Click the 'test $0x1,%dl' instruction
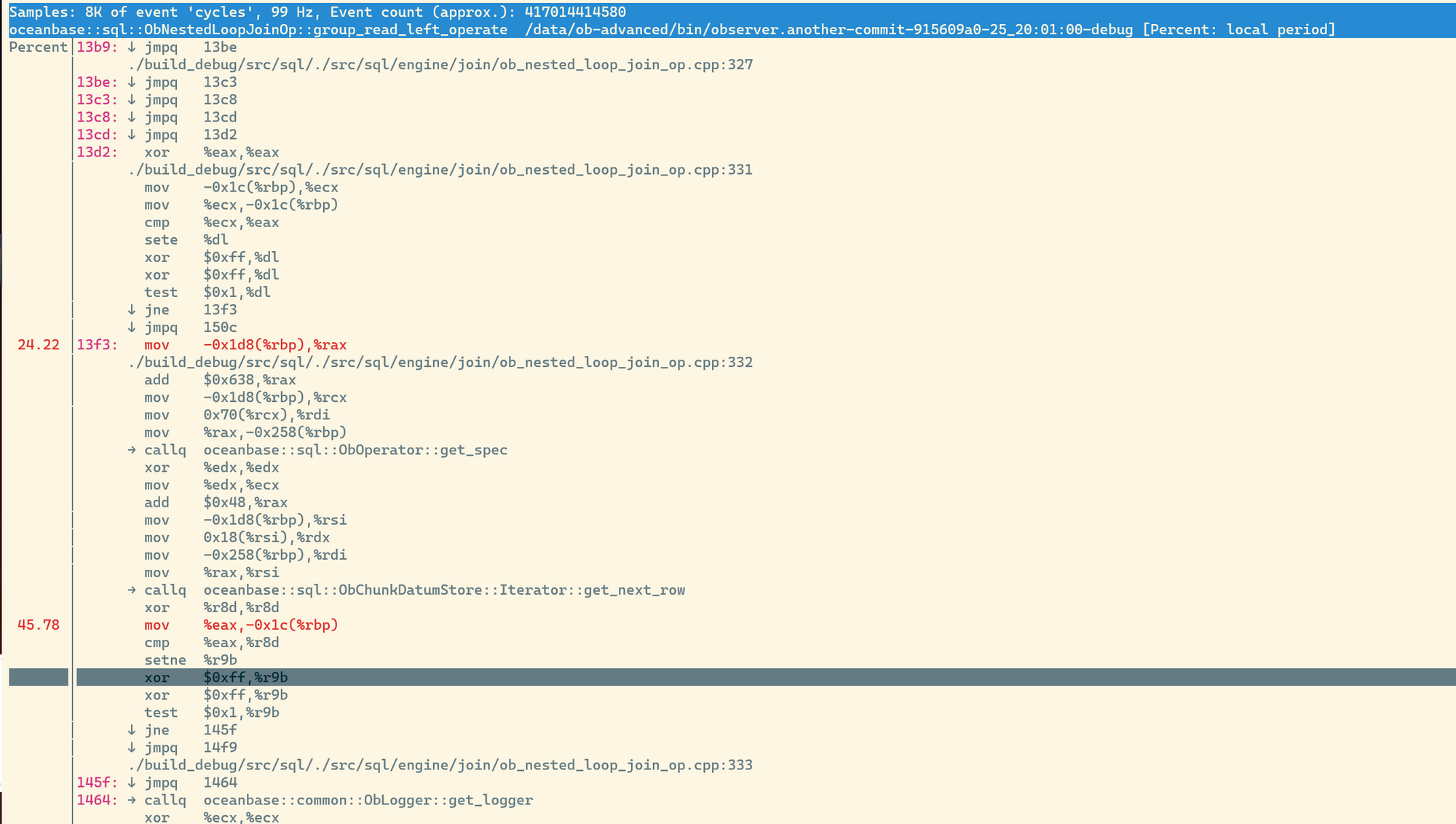The image size is (1456, 824). pyautogui.click(x=207, y=292)
